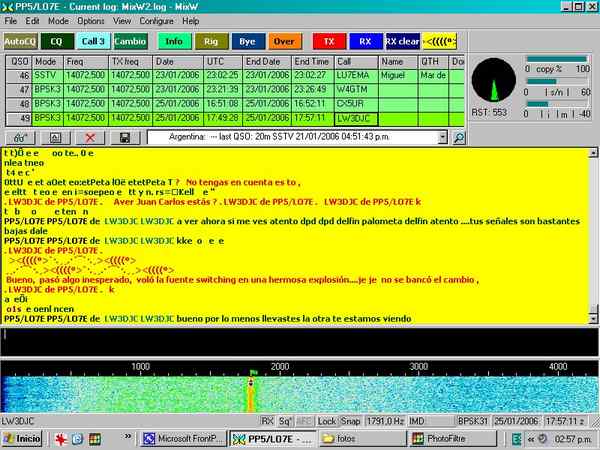Select log row with call CX5UR
The image size is (600, 450).
click(x=235, y=104)
